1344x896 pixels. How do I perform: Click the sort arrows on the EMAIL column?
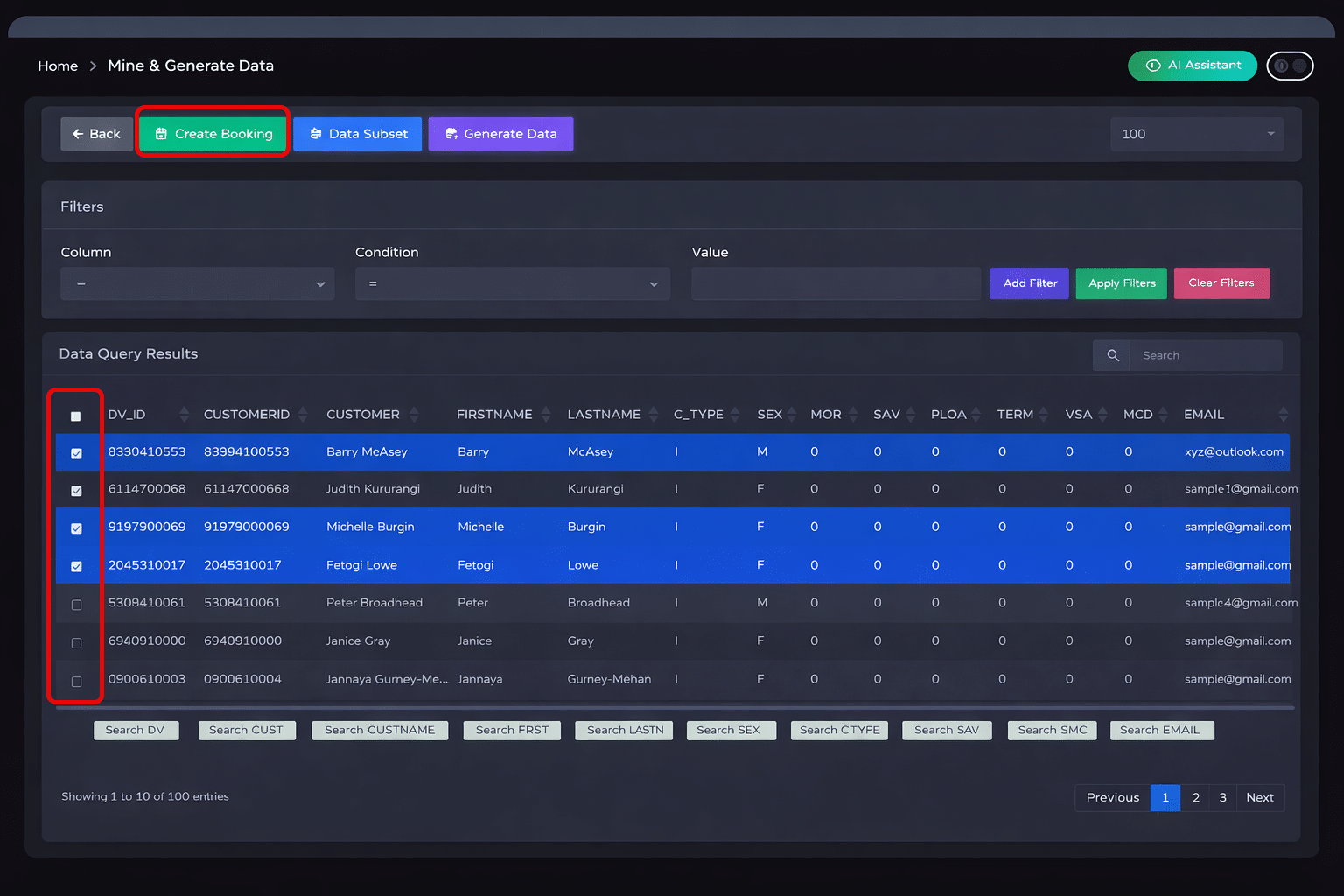(x=1283, y=414)
